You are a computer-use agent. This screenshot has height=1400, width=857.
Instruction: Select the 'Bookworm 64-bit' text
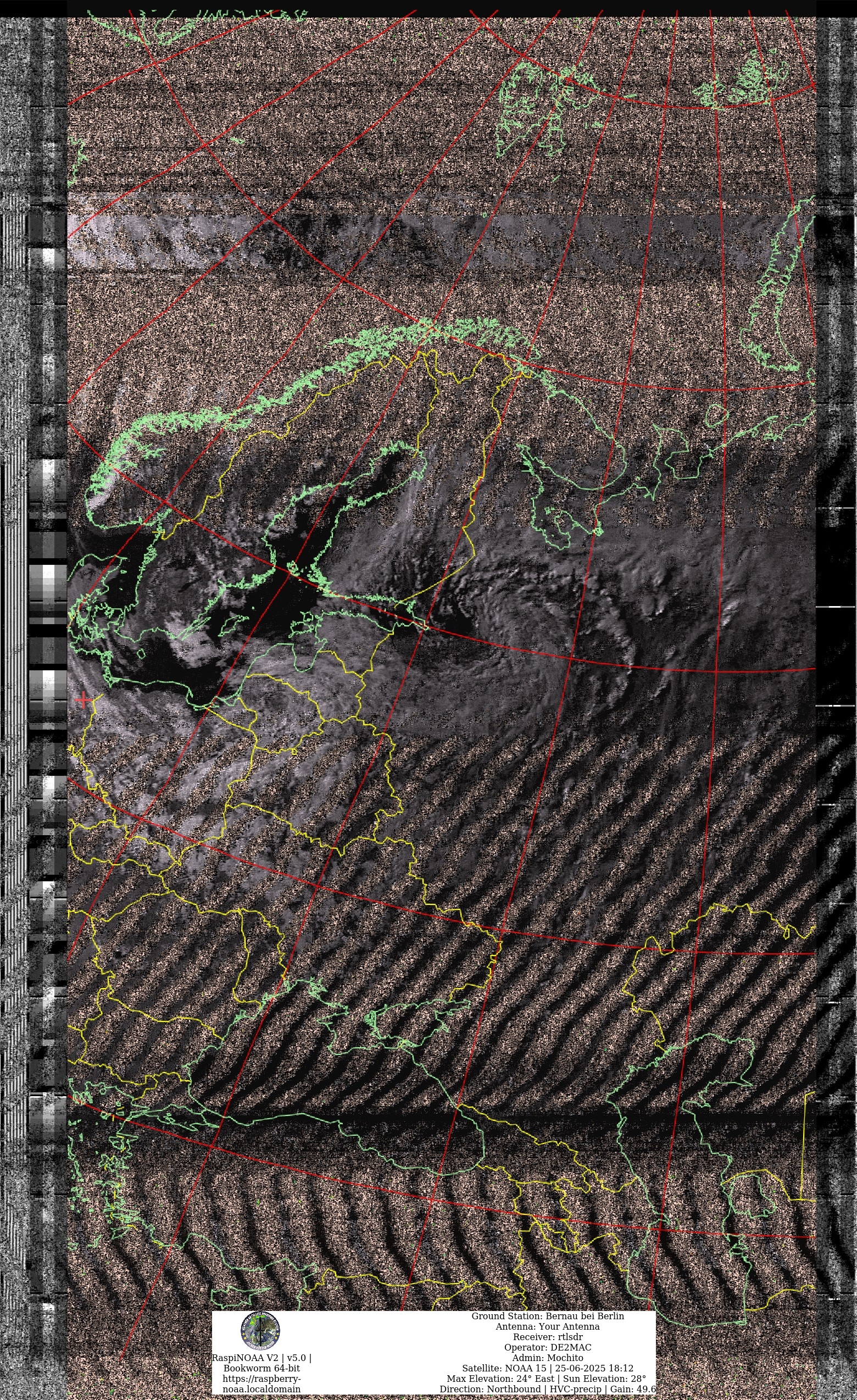click(x=262, y=1368)
